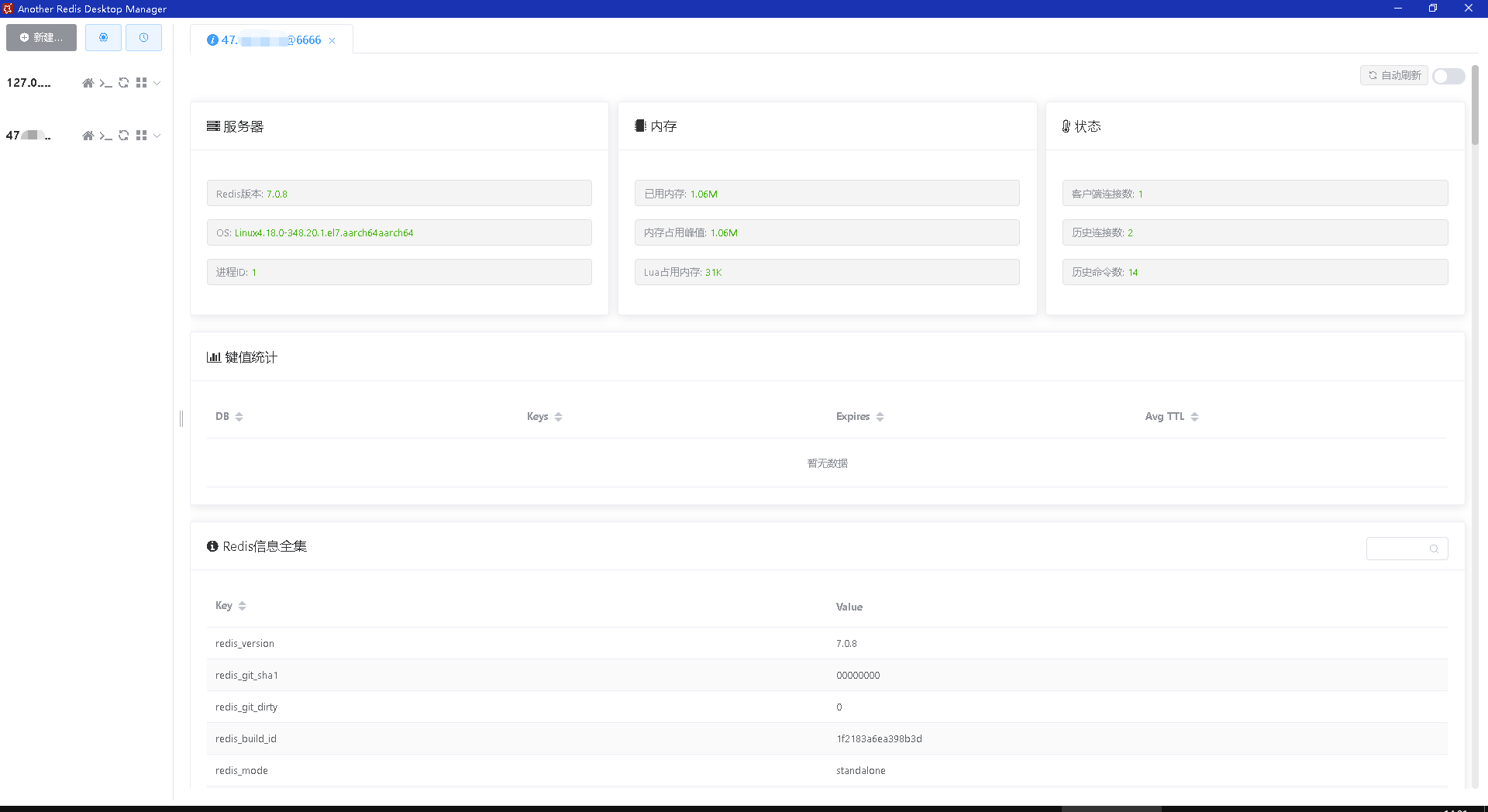The height and width of the screenshot is (812, 1488).
Task: Close the 47...@6666 tab
Action: (332, 40)
